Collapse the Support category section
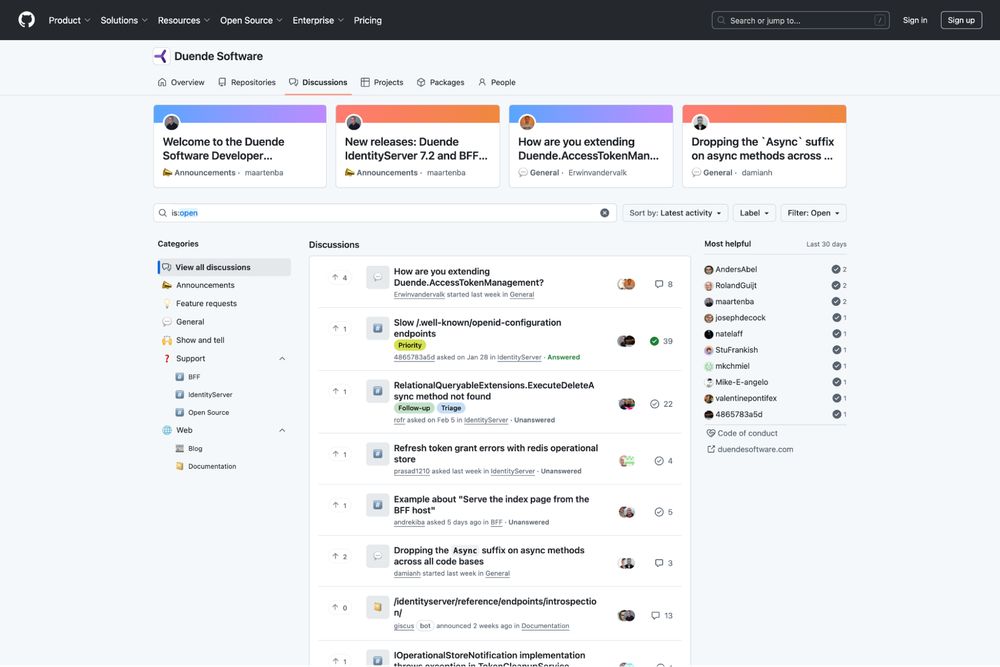Viewport: 1000px width, 667px height. 282,358
